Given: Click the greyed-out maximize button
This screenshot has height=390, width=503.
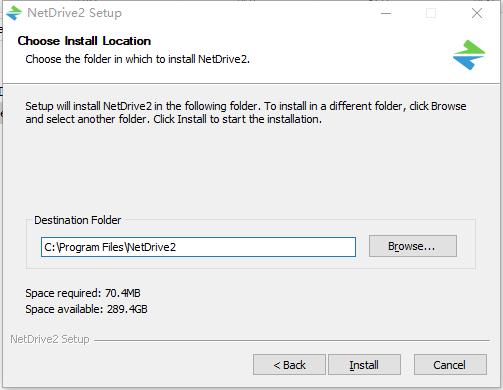Looking at the screenshot, I should tap(431, 13).
